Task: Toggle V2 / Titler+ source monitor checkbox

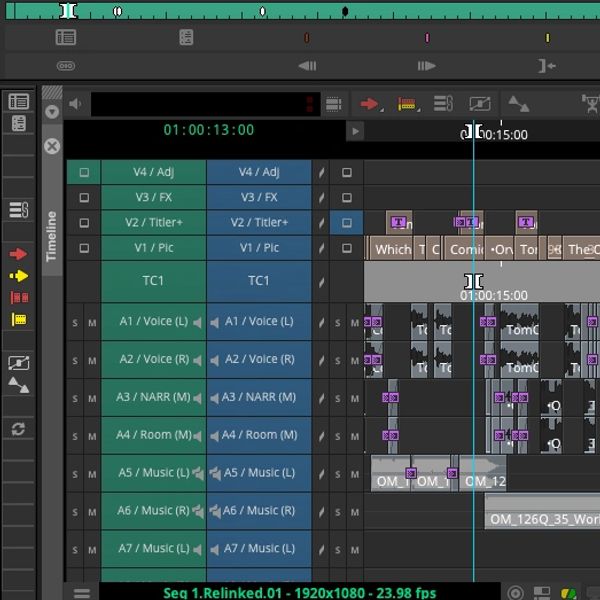Action: pyautogui.click(x=84, y=223)
